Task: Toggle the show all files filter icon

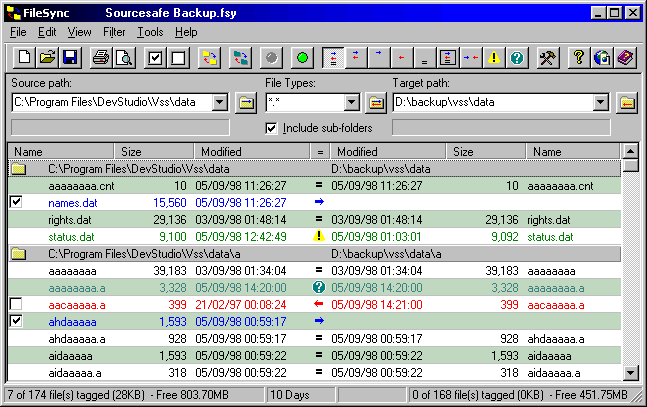Action: (x=333, y=58)
